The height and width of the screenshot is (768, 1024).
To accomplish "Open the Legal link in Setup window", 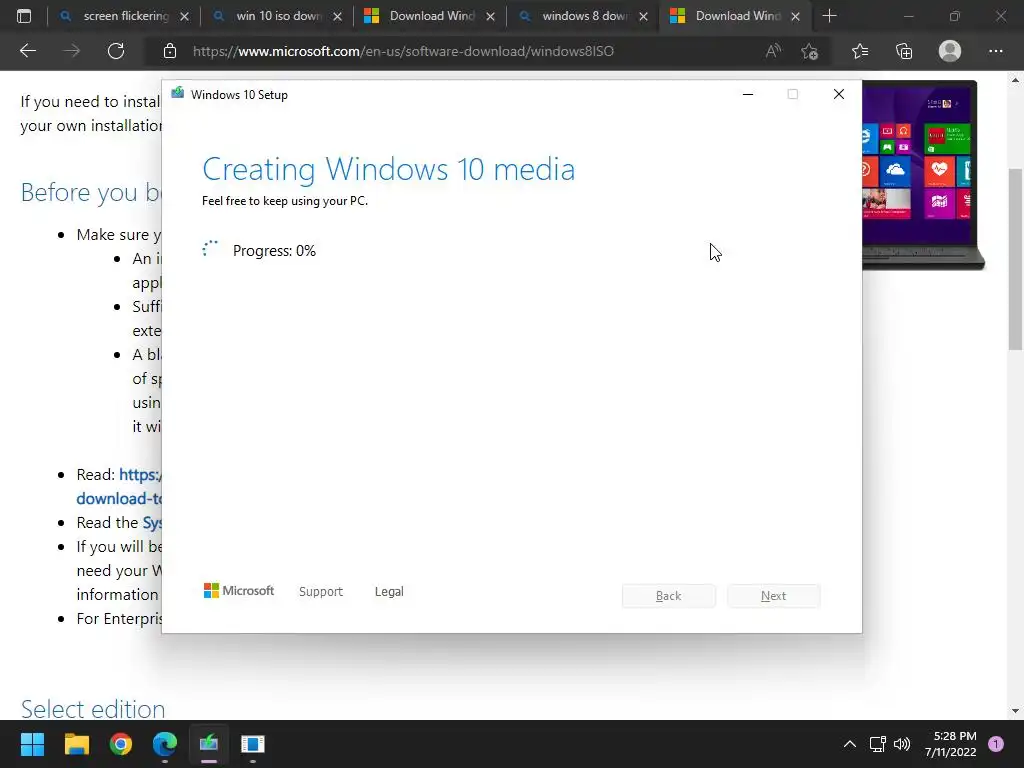I will tap(389, 592).
